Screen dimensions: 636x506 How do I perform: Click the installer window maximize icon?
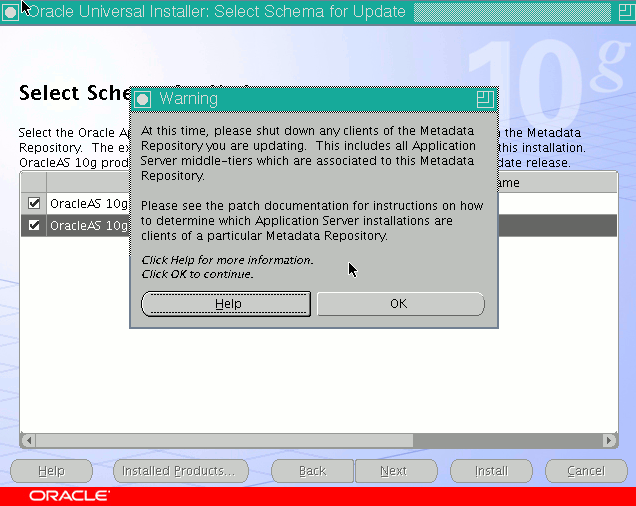627,12
